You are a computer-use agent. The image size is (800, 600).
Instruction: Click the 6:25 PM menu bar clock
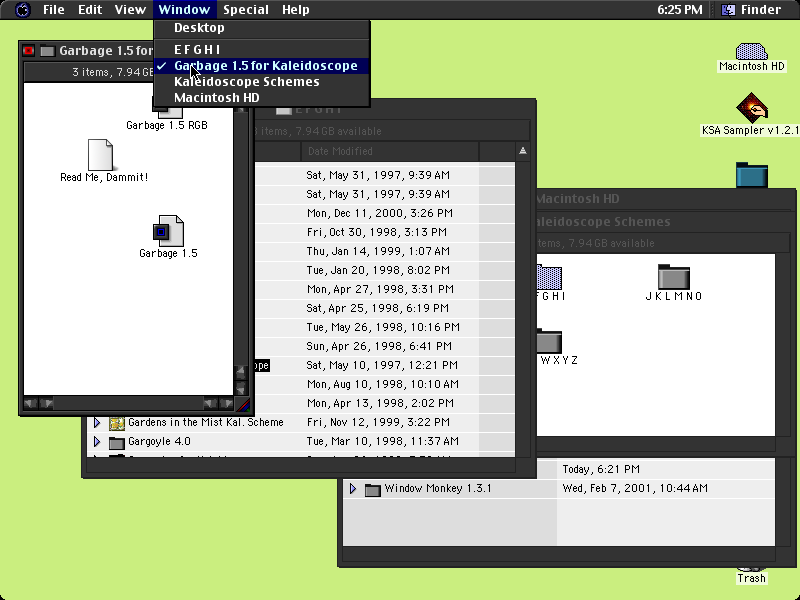(680, 10)
